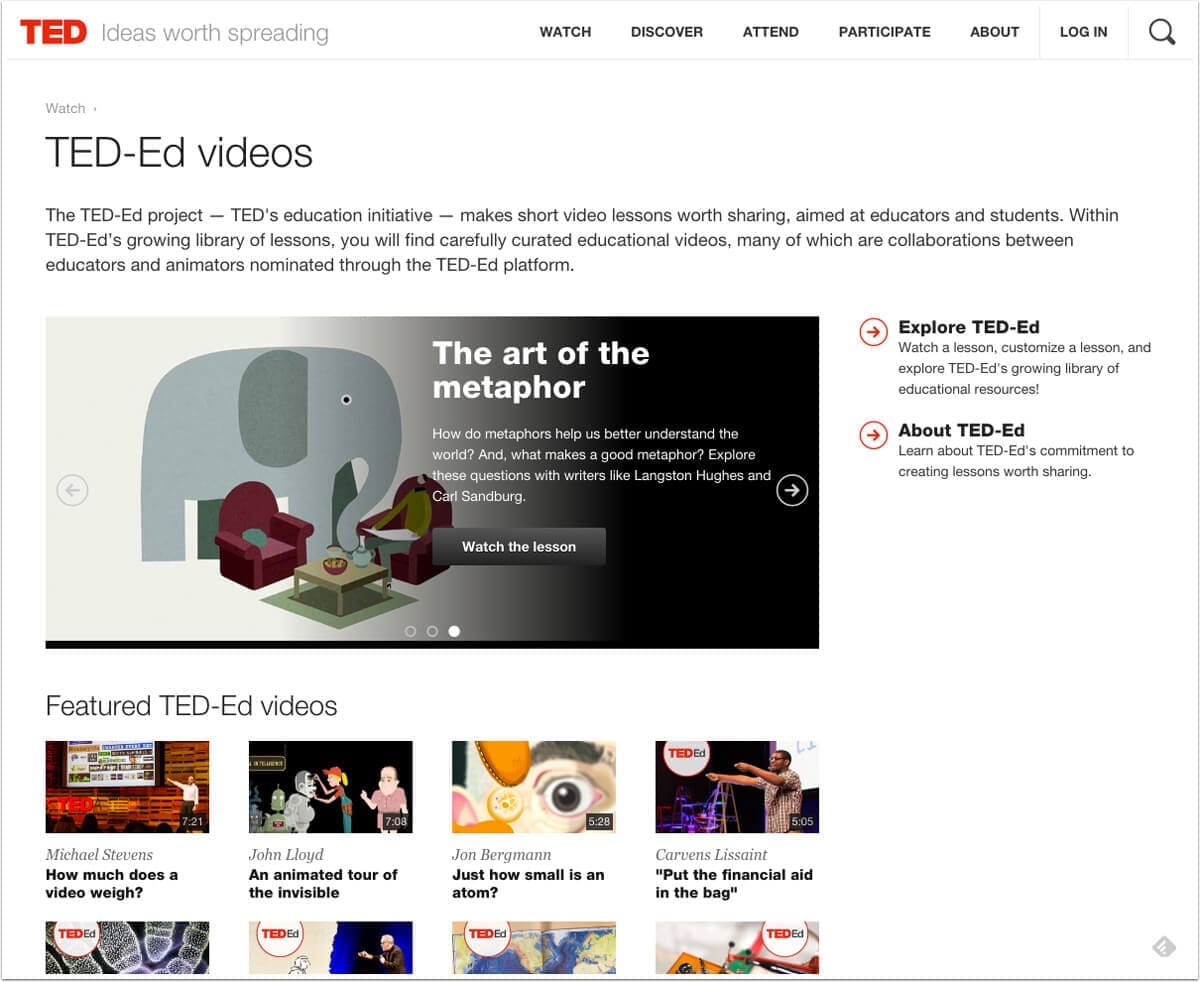Select the first carousel dot
This screenshot has width=1200, height=982.
coord(410,631)
